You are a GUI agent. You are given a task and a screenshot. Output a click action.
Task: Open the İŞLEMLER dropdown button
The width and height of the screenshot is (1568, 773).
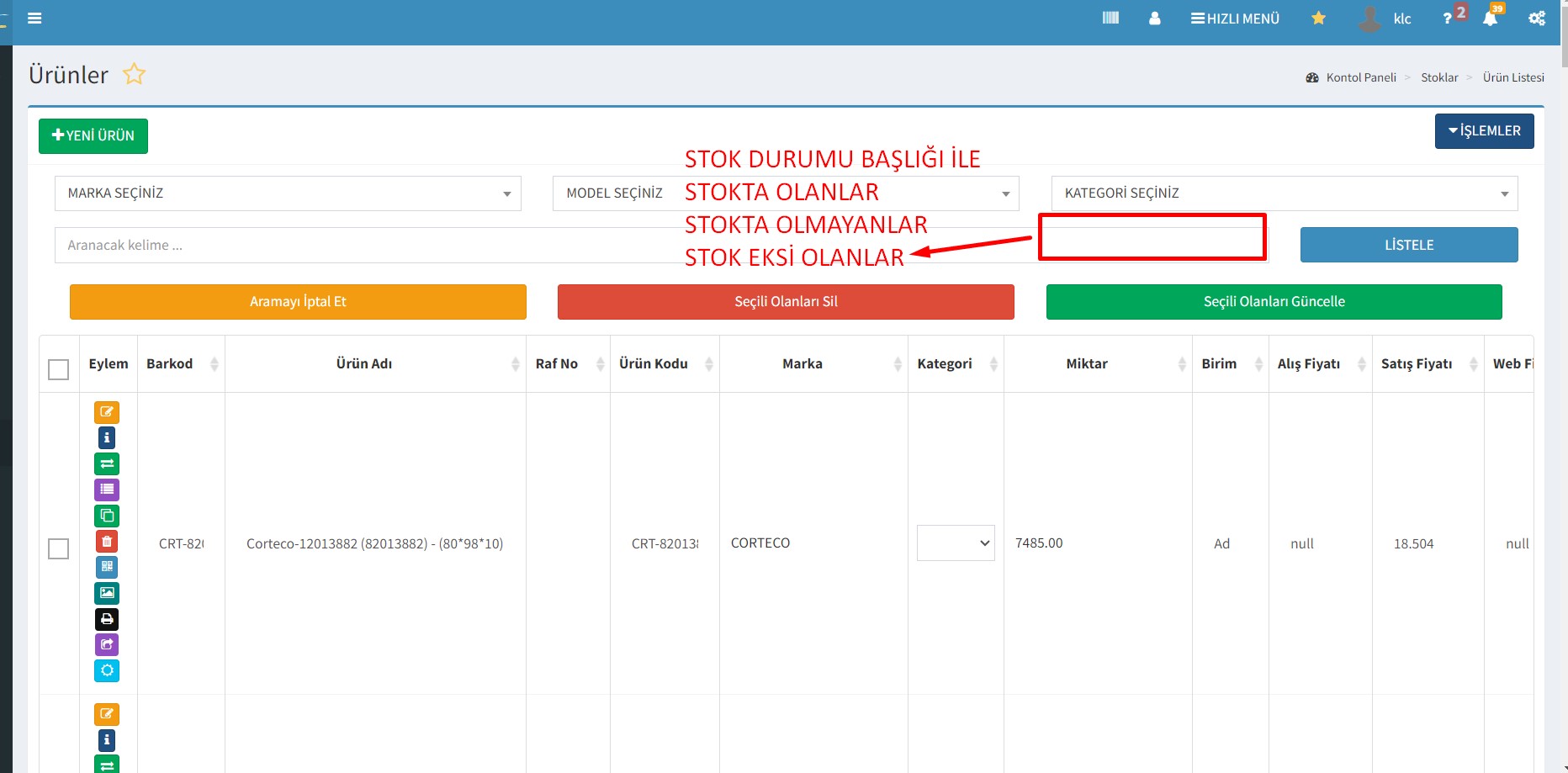pyautogui.click(x=1484, y=131)
